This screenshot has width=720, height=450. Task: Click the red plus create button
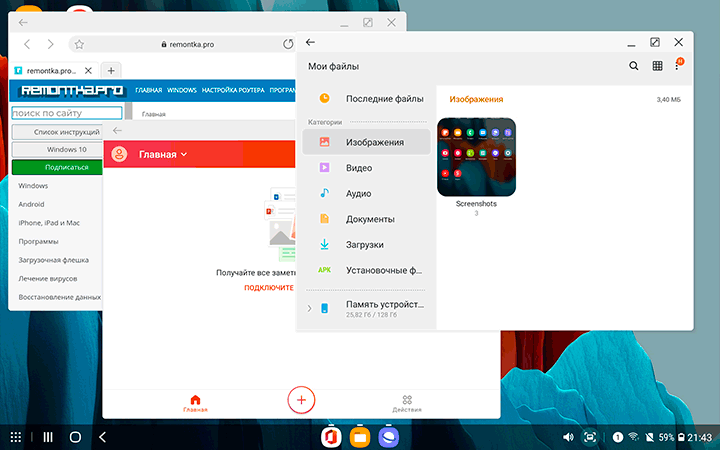301,400
